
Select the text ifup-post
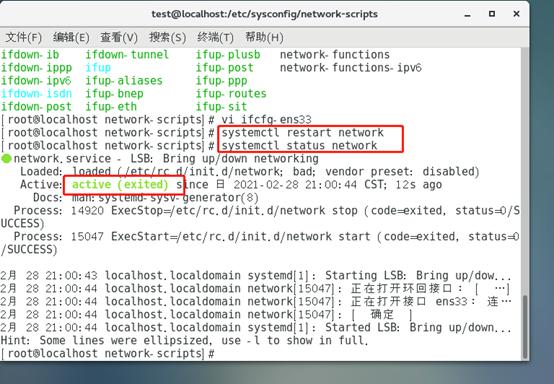225,68
